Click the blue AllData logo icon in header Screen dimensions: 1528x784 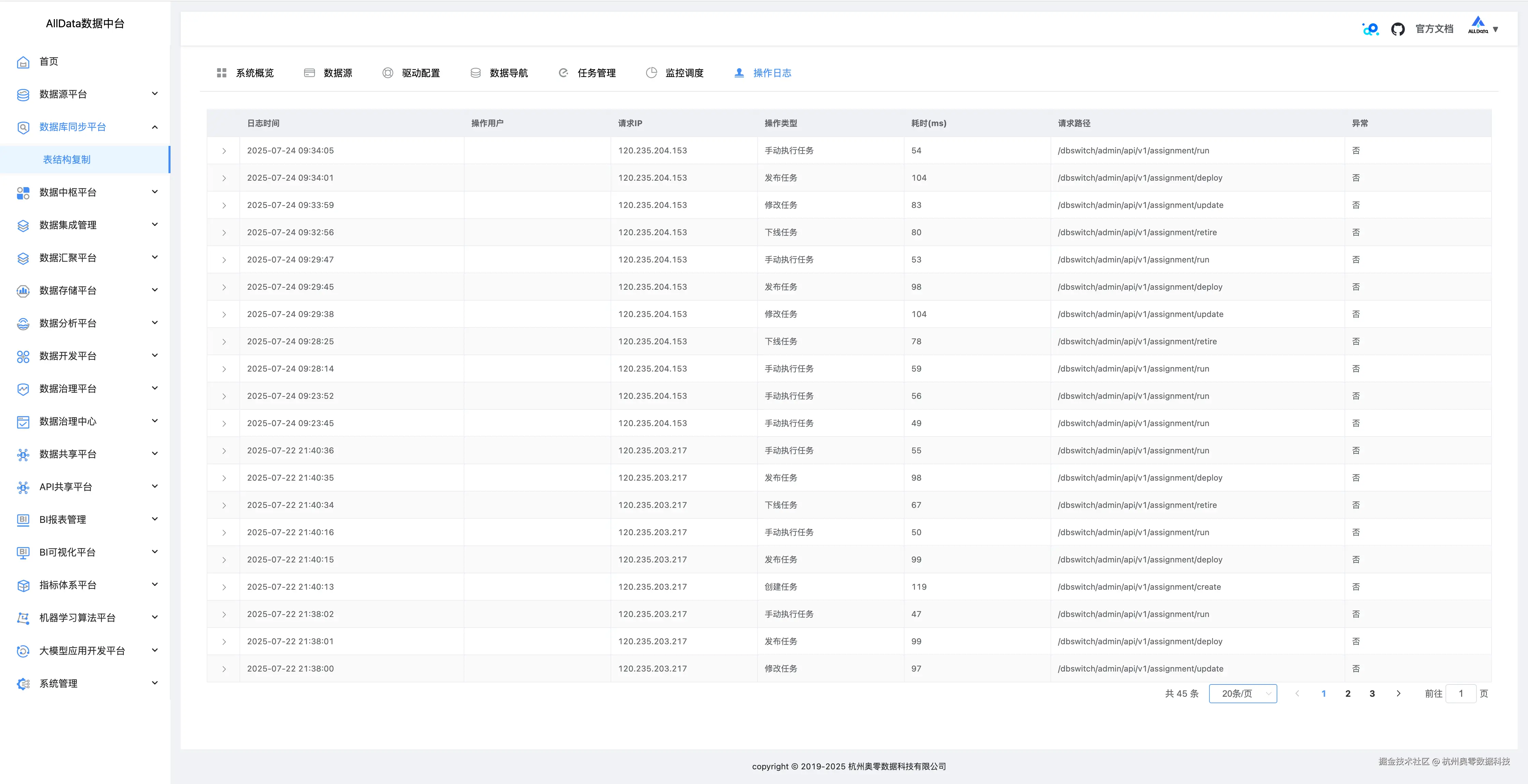pyautogui.click(x=1370, y=29)
